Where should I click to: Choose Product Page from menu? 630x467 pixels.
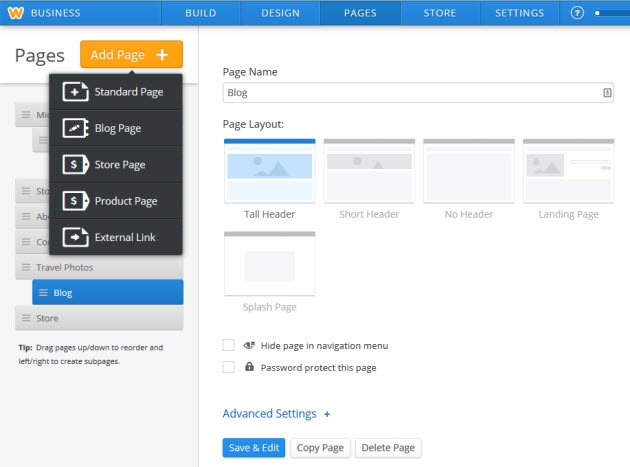click(116, 201)
